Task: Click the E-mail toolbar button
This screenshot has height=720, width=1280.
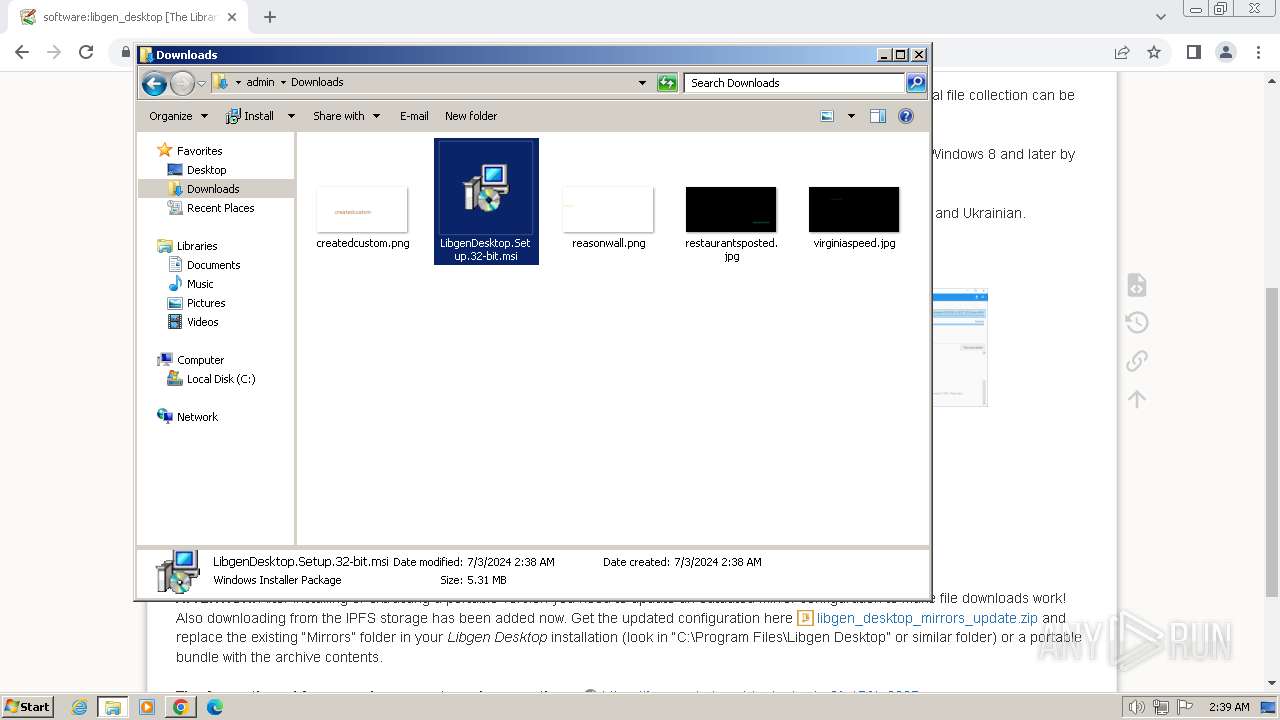Action: pos(414,116)
